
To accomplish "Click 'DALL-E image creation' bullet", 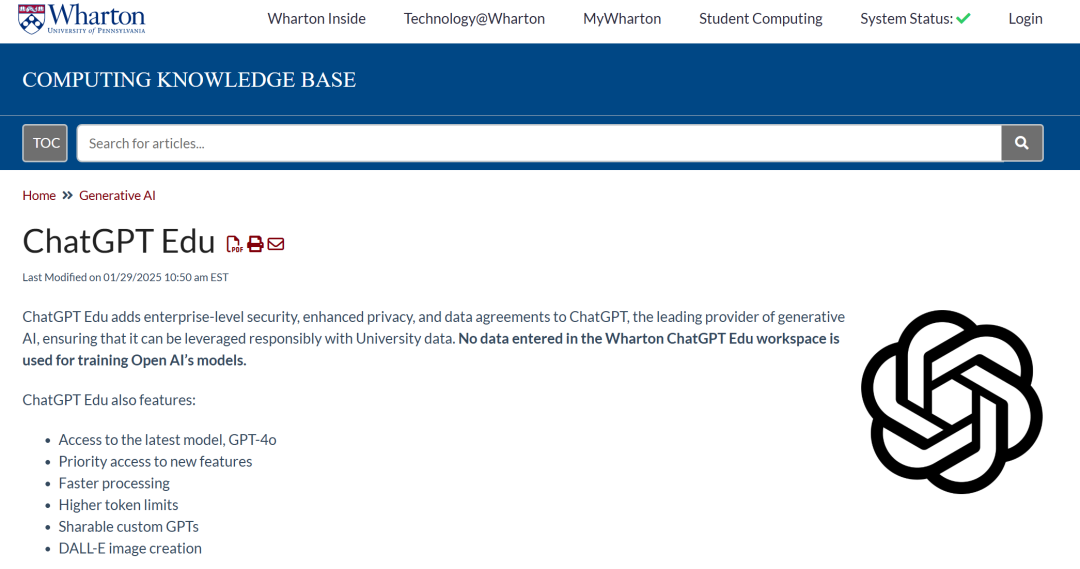I will point(130,548).
